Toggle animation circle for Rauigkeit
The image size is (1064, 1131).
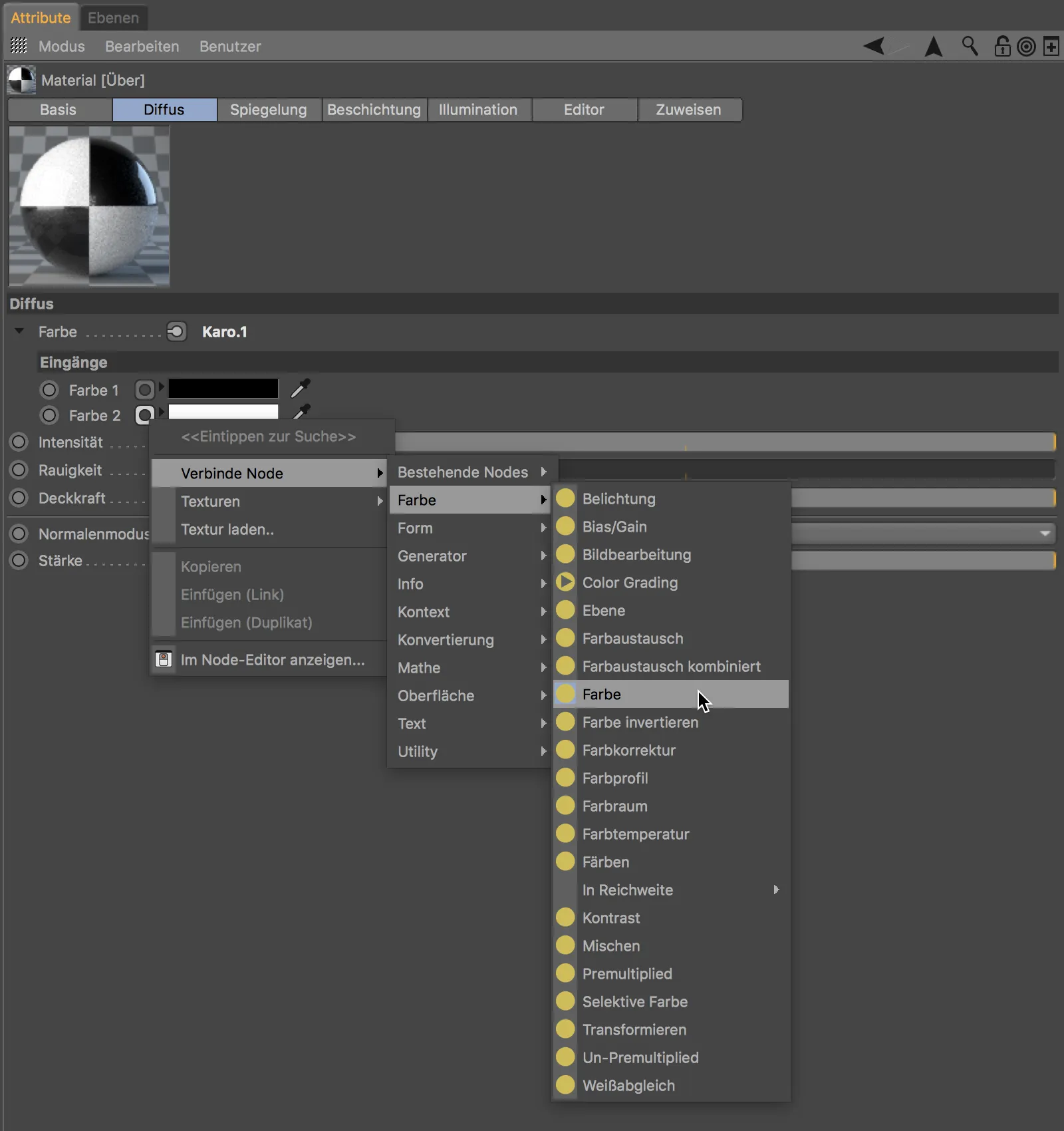(x=19, y=470)
